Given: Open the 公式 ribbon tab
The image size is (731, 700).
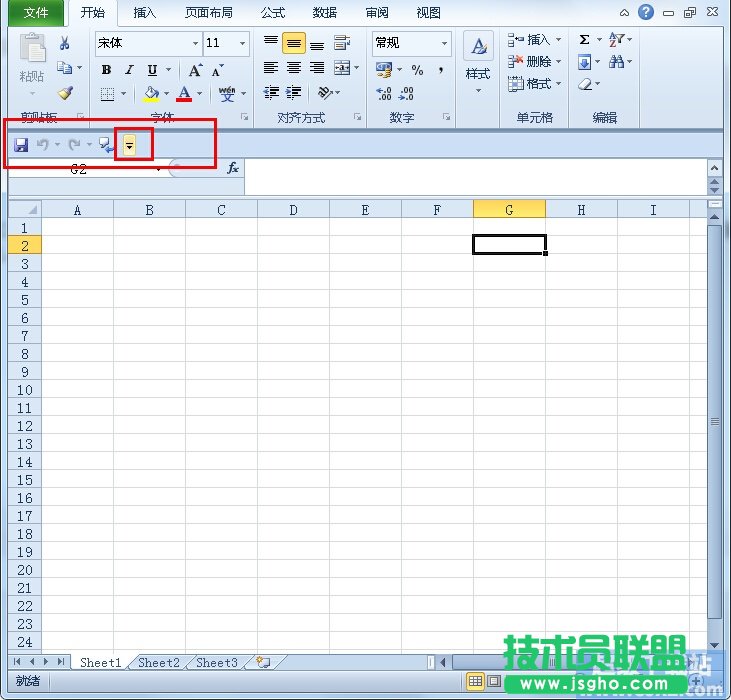Looking at the screenshot, I should [272, 13].
